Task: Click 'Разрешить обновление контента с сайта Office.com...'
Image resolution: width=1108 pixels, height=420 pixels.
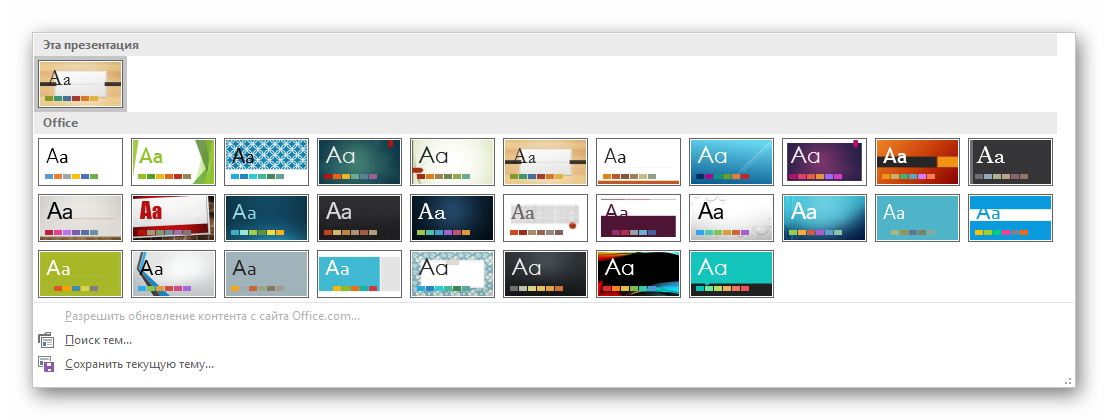Action: [212, 316]
